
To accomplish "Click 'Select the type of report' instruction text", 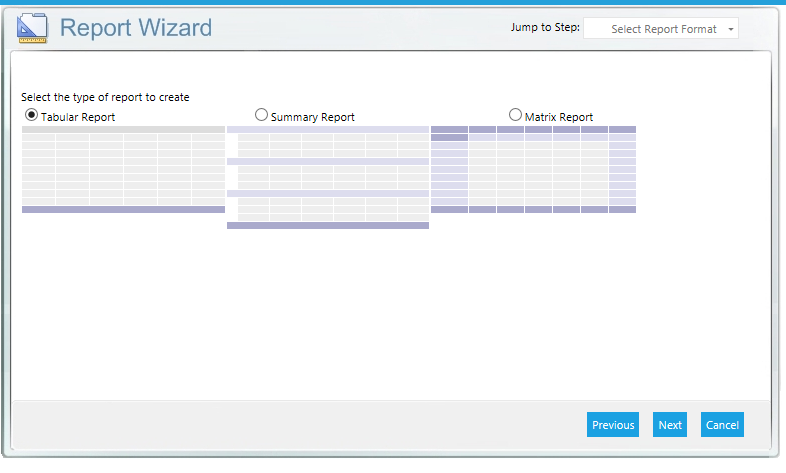I will click(x=105, y=98).
